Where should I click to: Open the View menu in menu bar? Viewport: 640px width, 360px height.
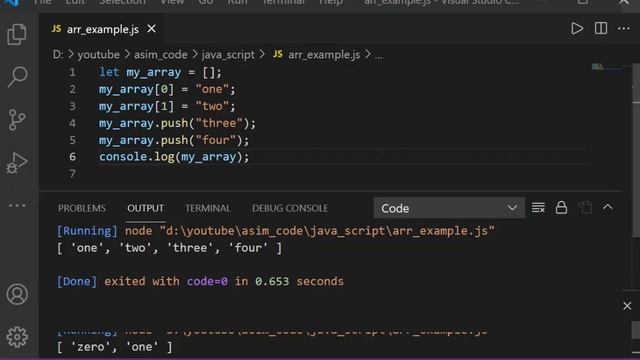tap(172, 2)
